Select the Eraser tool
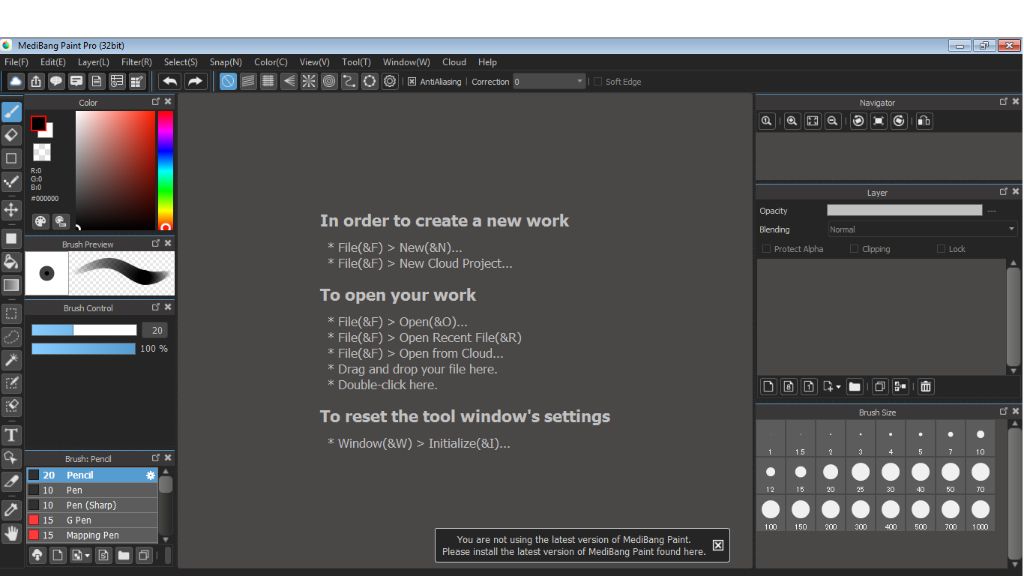Image resolution: width=1024 pixels, height=576 pixels. [x=11, y=135]
